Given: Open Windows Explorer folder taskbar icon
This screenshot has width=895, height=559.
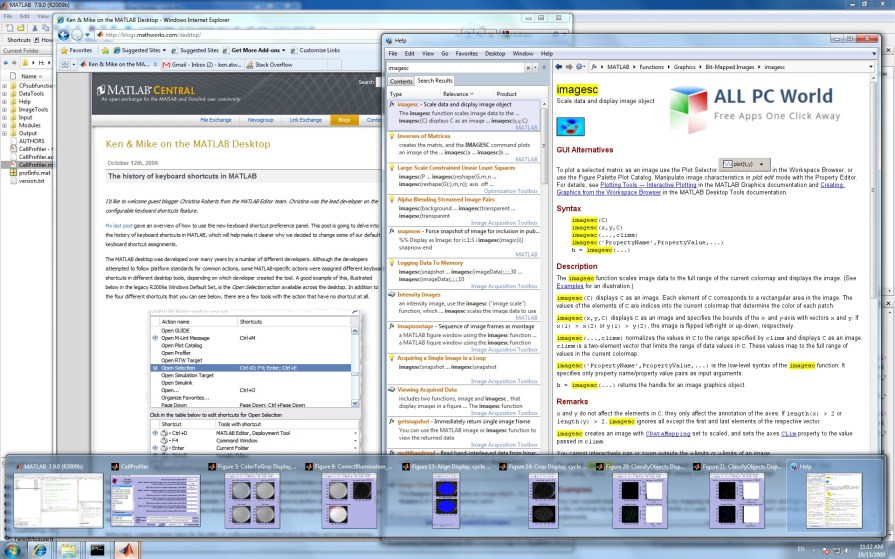Looking at the screenshot, I should coord(68,550).
